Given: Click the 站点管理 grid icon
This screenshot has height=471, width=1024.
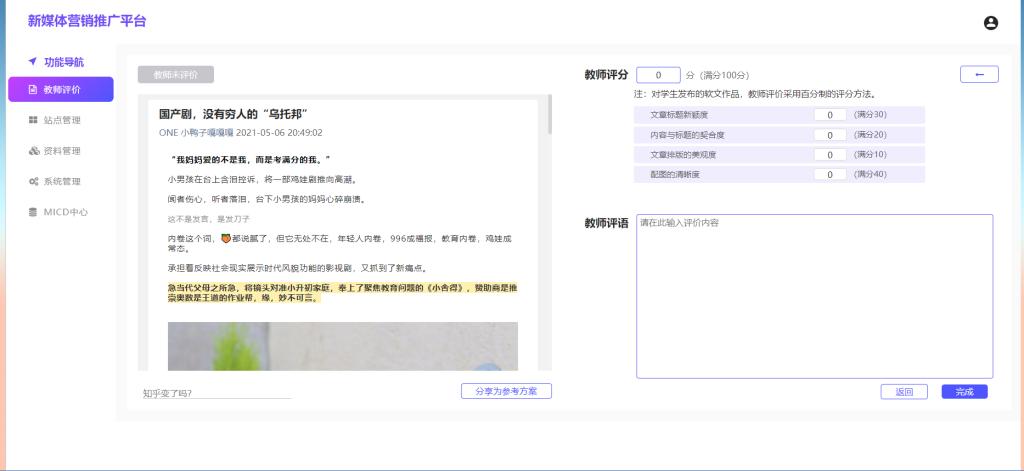Looking at the screenshot, I should (33, 120).
